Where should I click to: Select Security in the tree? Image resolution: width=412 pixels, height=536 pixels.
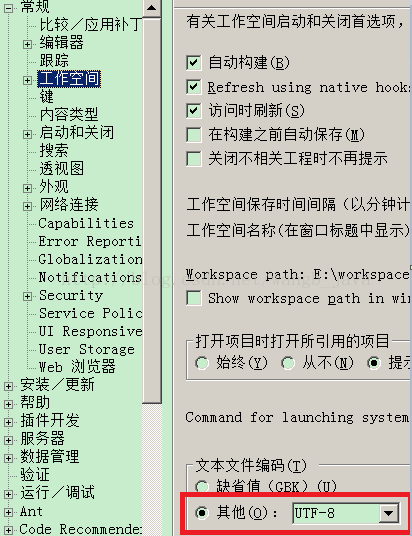[71, 295]
